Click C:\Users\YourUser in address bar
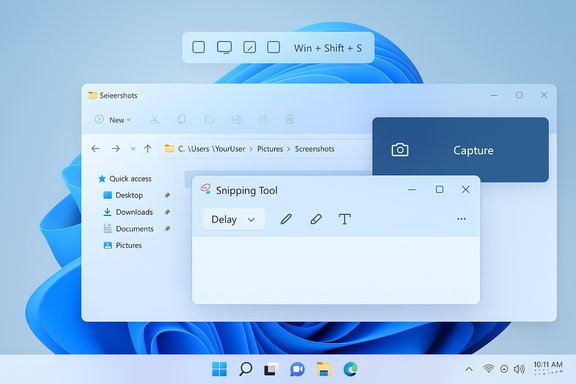 pos(212,149)
